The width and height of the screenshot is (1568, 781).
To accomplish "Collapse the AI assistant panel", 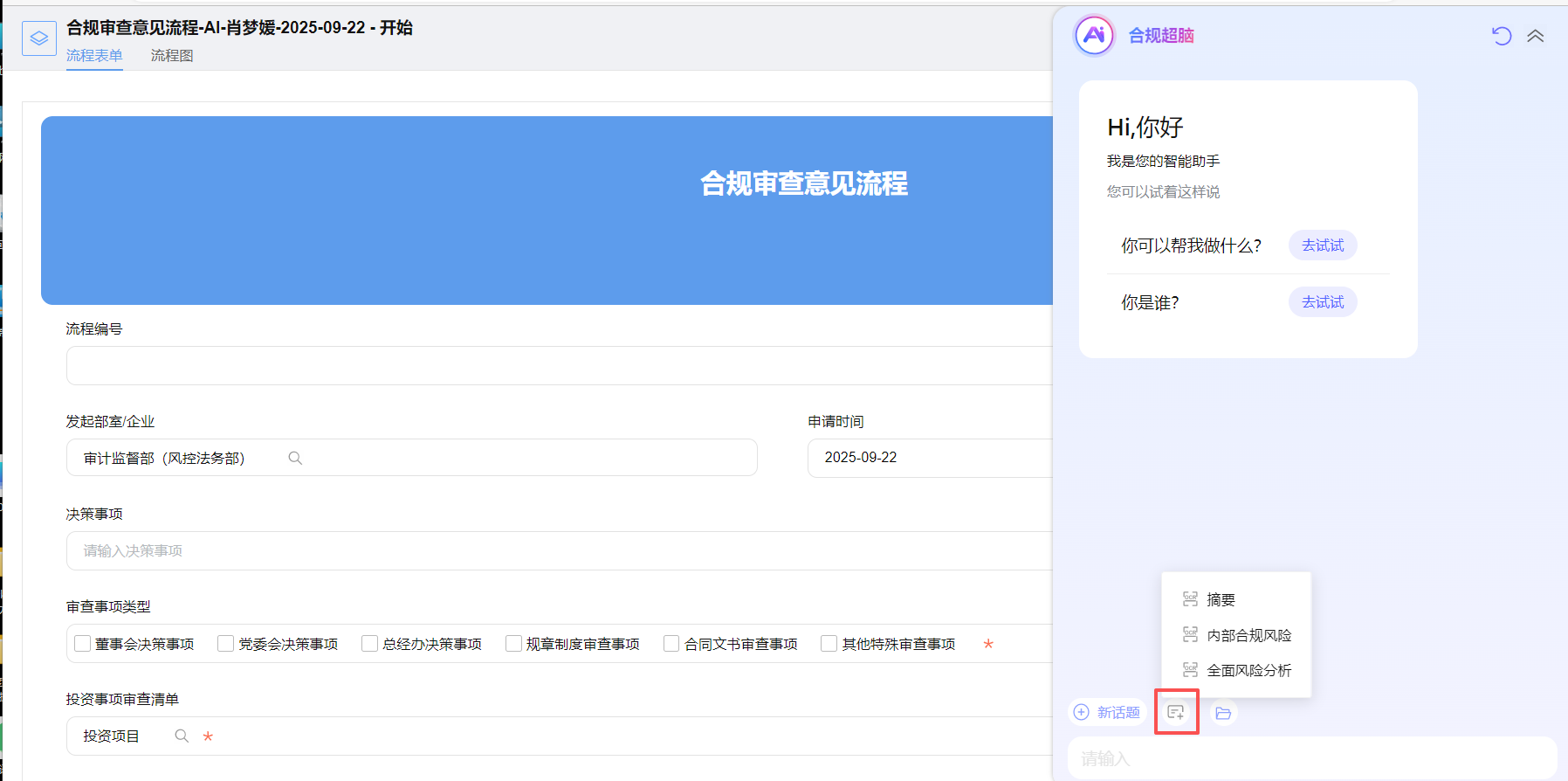I will pos(1535,36).
